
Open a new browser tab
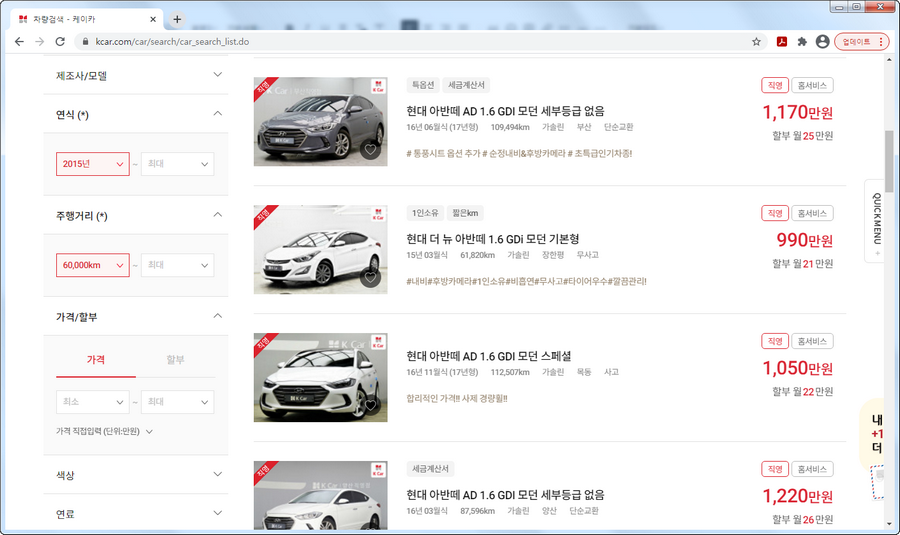pyautogui.click(x=177, y=19)
